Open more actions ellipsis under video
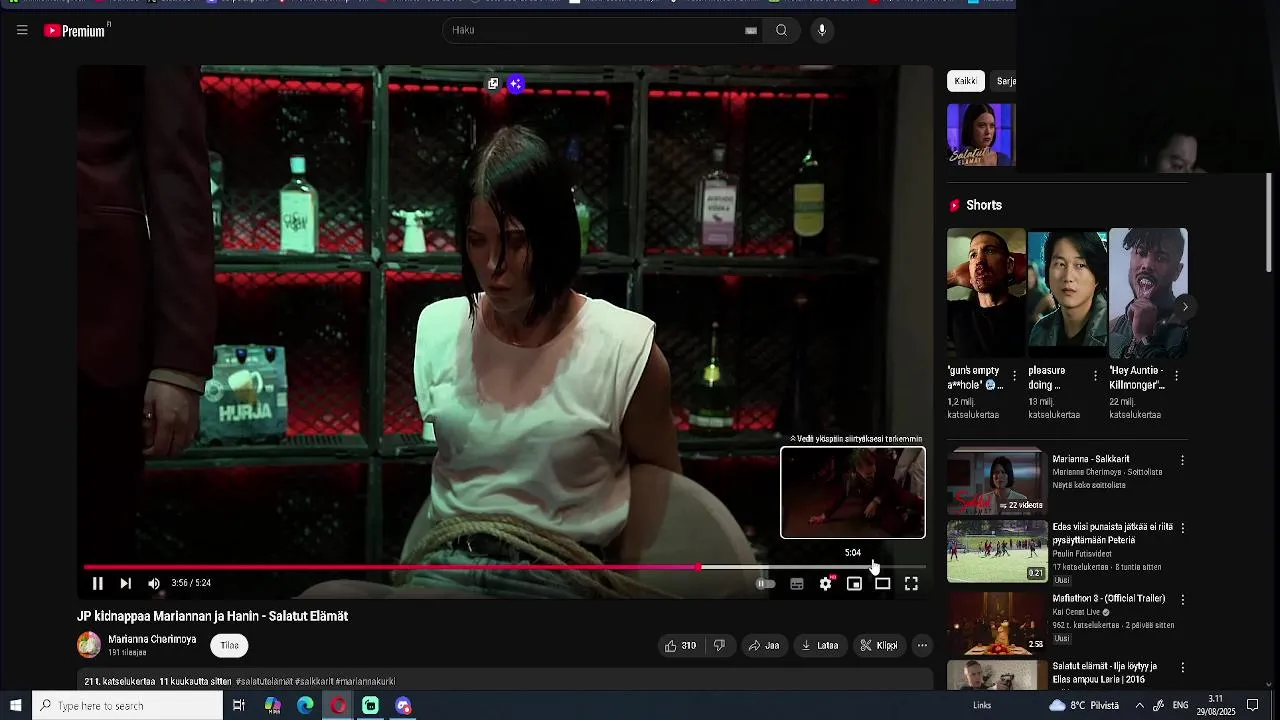This screenshot has width=1280, height=720. point(922,646)
